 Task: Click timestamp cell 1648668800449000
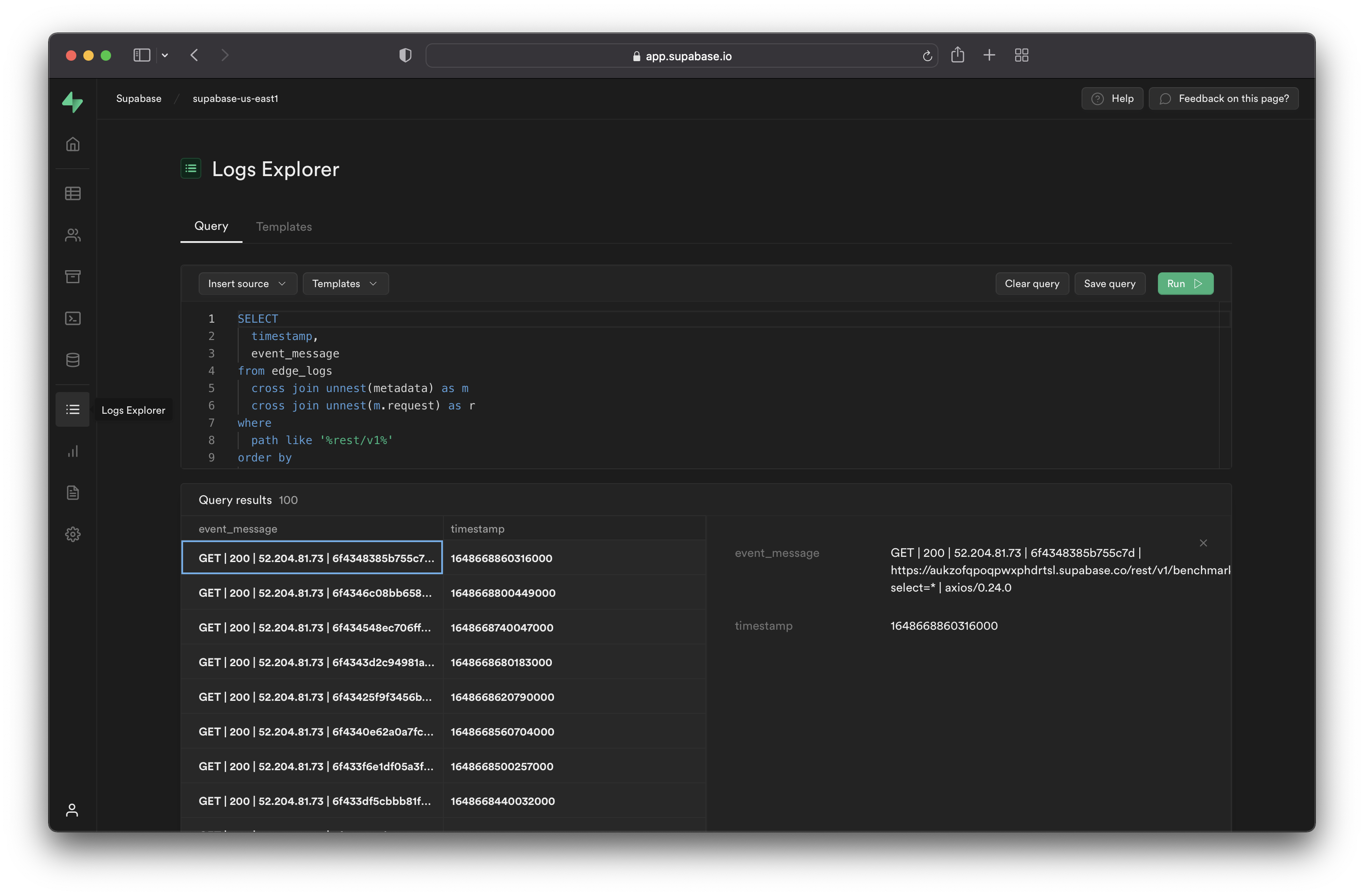[x=574, y=592]
